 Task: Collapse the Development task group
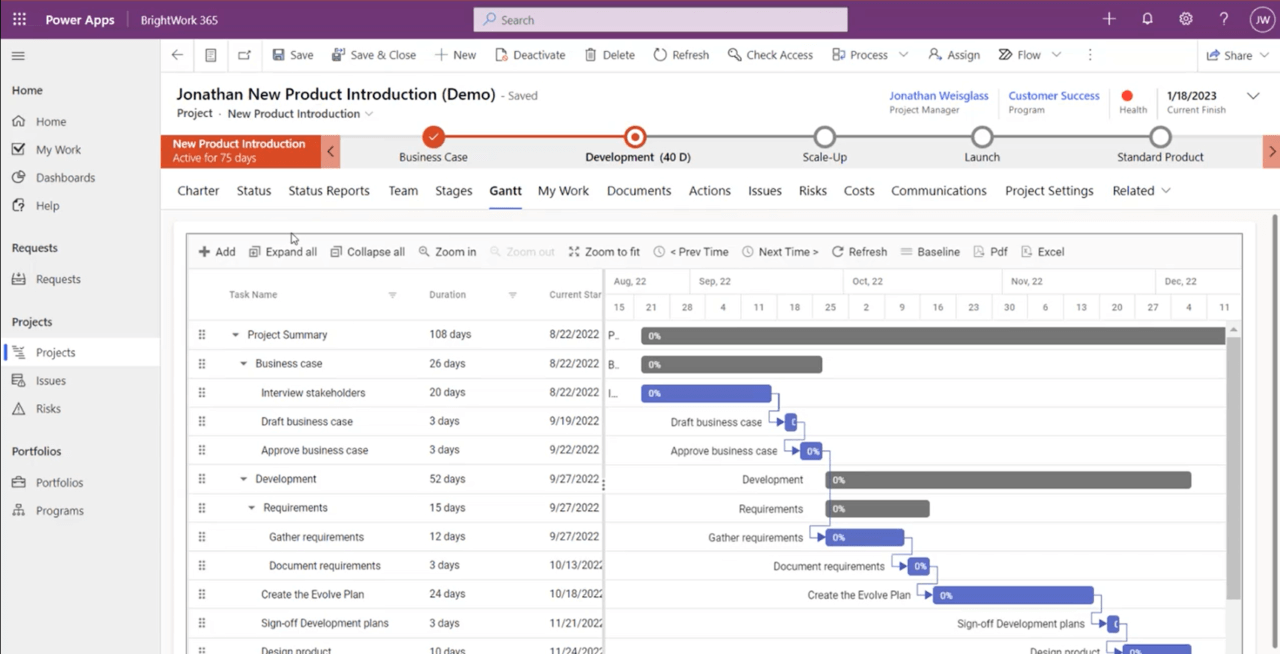tap(244, 479)
